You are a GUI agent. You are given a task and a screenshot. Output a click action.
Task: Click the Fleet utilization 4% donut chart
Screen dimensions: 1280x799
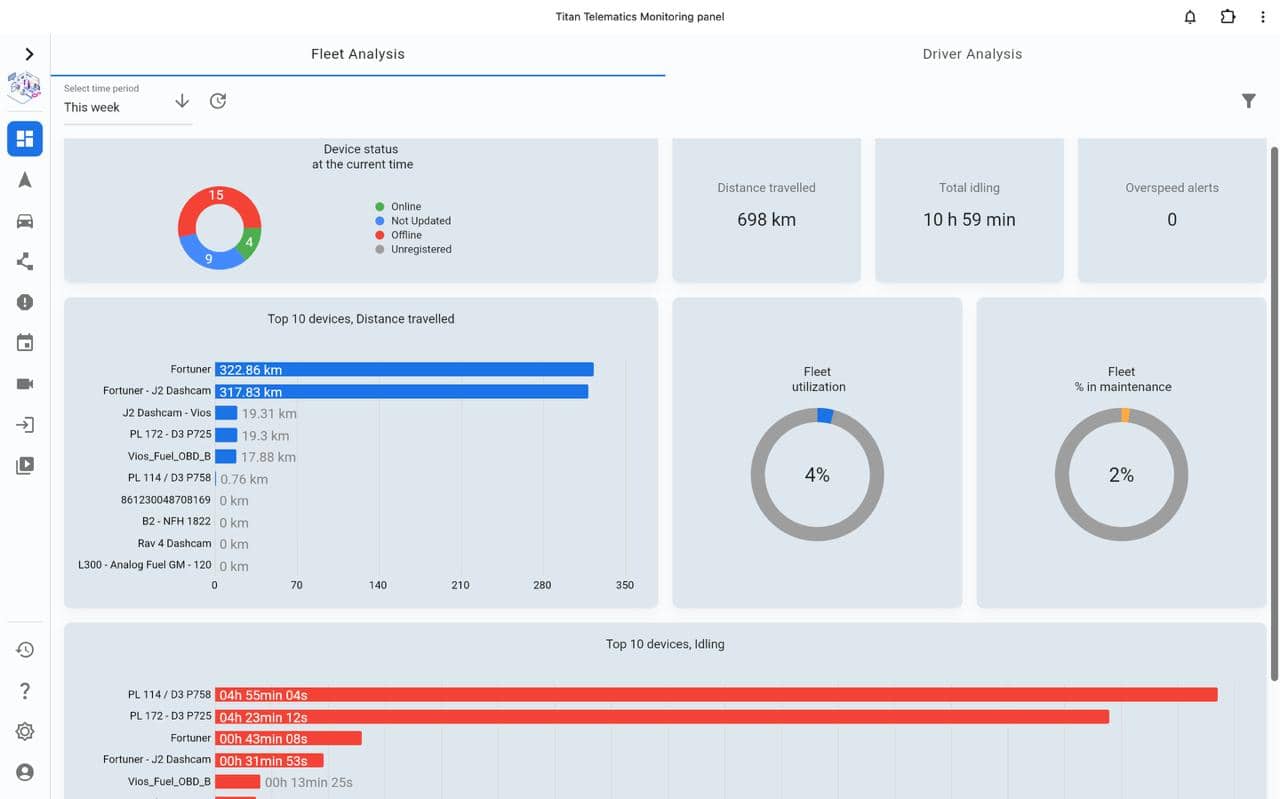point(817,475)
